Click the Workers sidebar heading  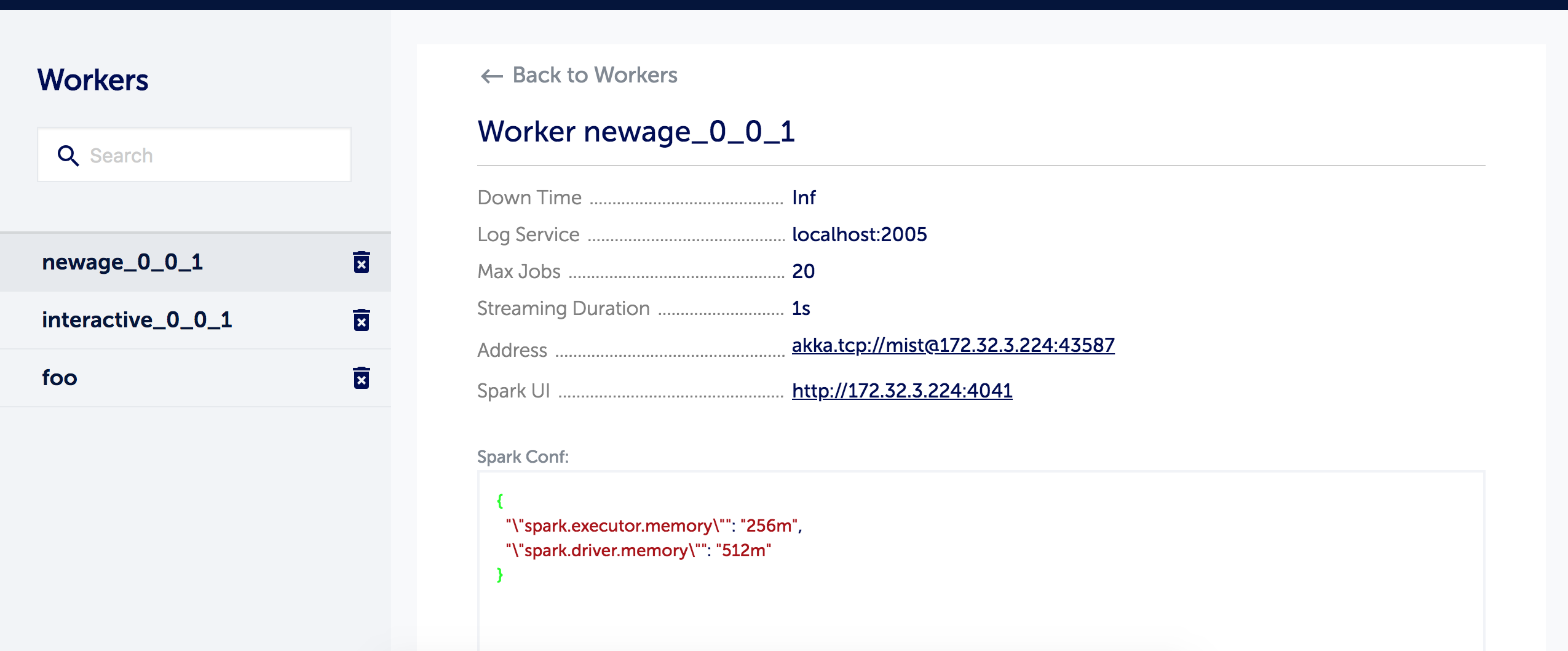click(x=93, y=80)
